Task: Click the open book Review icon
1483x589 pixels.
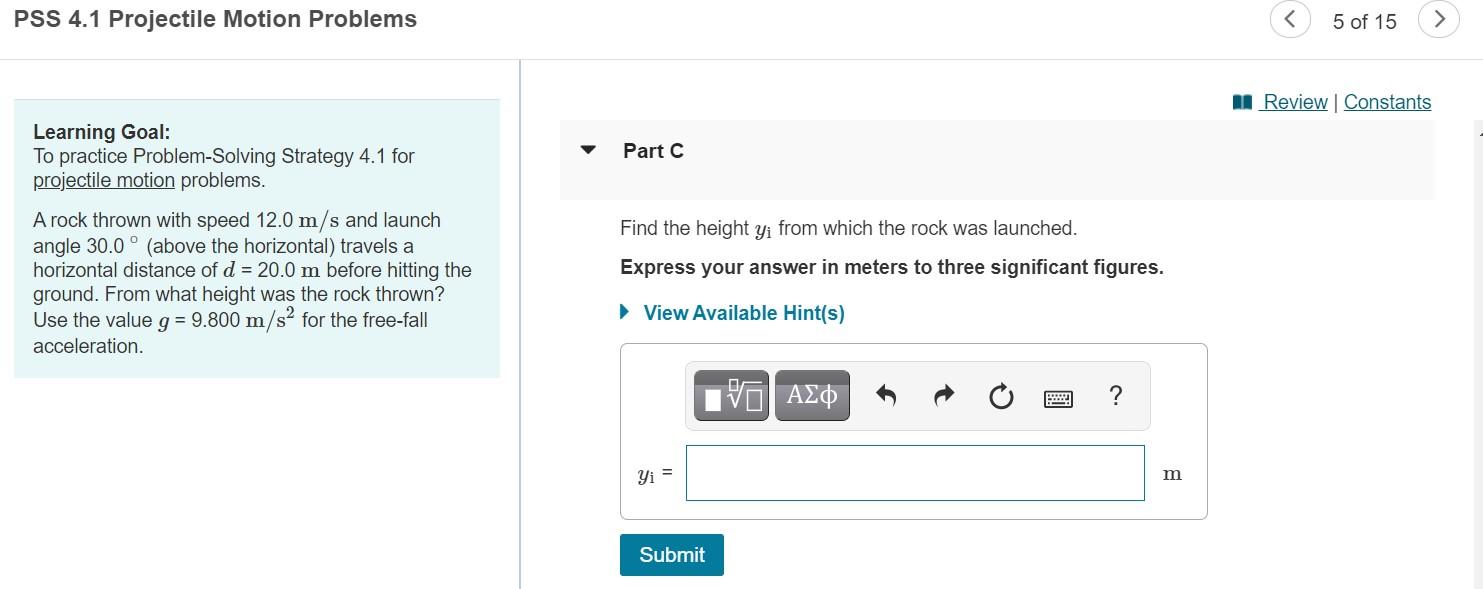Action: [1240, 100]
